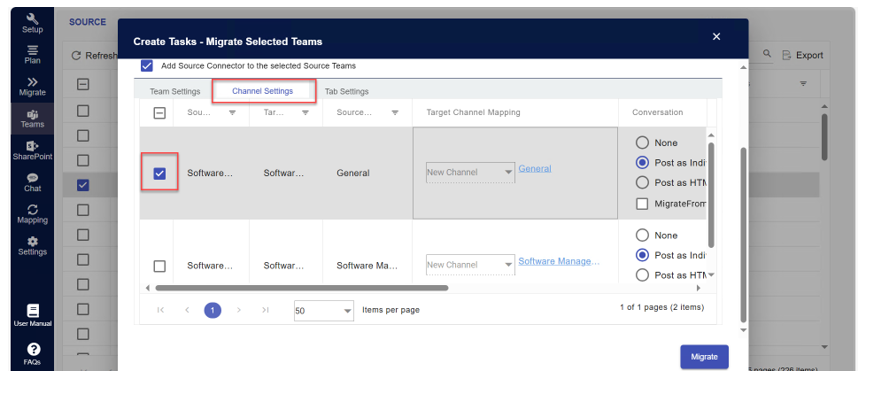
Task: Open Plan in the left sidebar
Action: tap(32, 55)
